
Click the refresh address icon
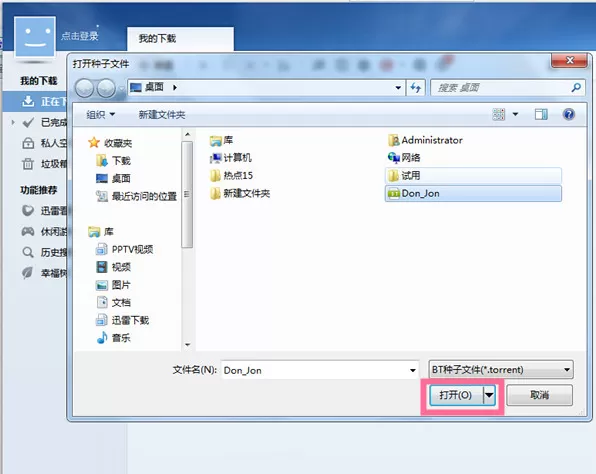coord(415,88)
